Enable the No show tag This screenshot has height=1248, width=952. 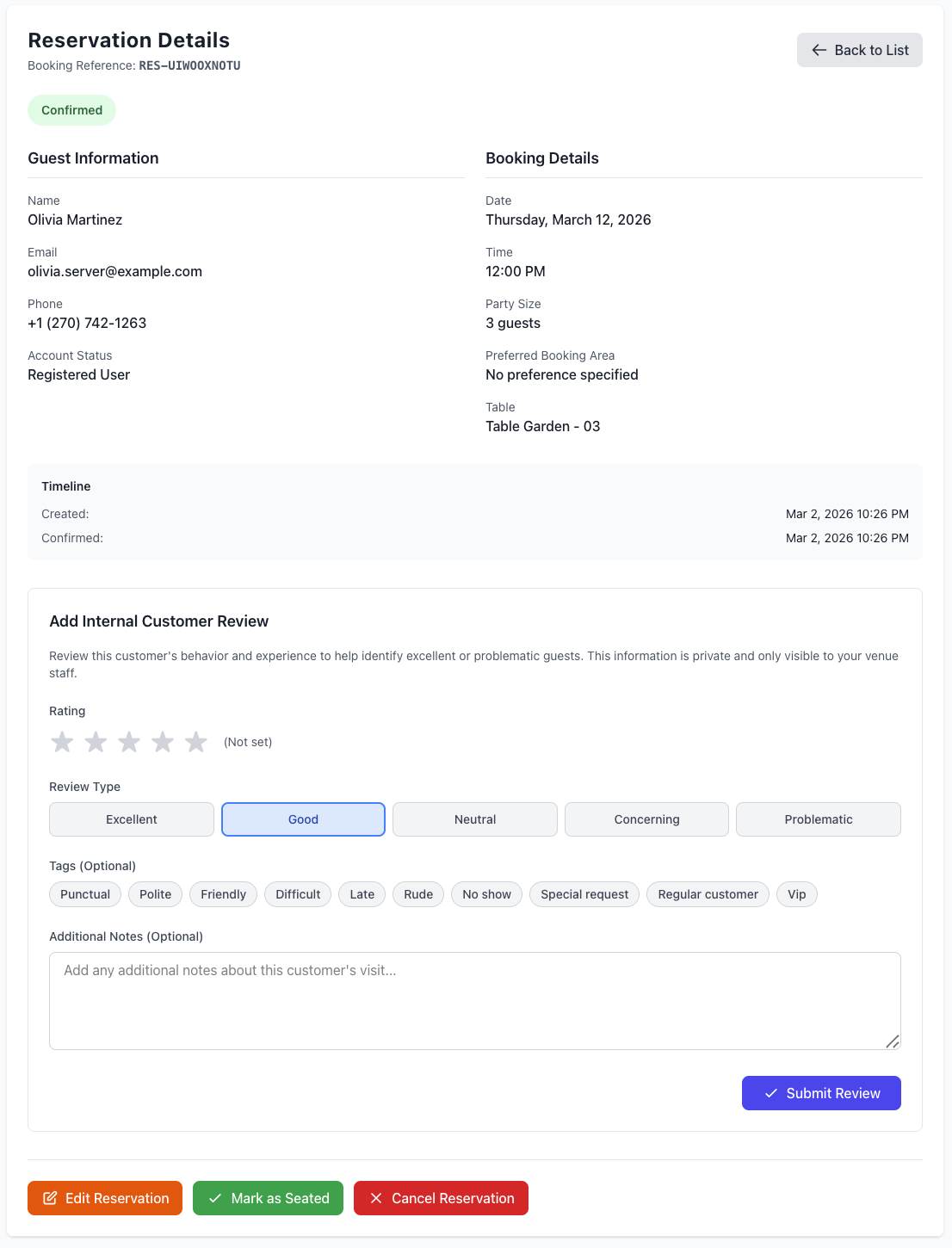pyautogui.click(x=486, y=894)
